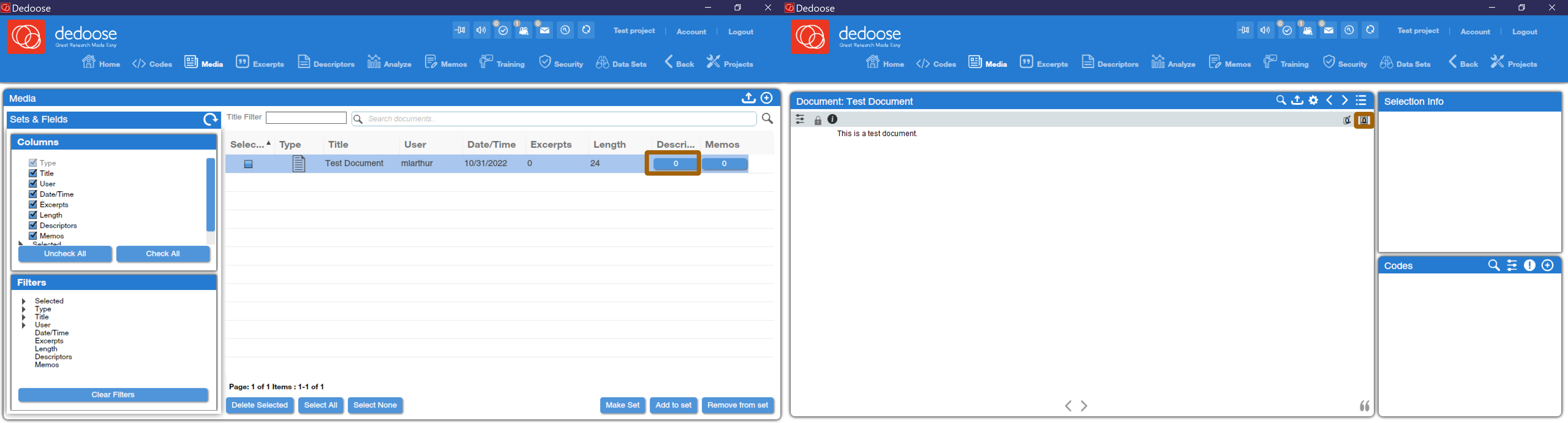Click the add media plus icon in Media panel
The image size is (1568, 423).
(x=767, y=97)
